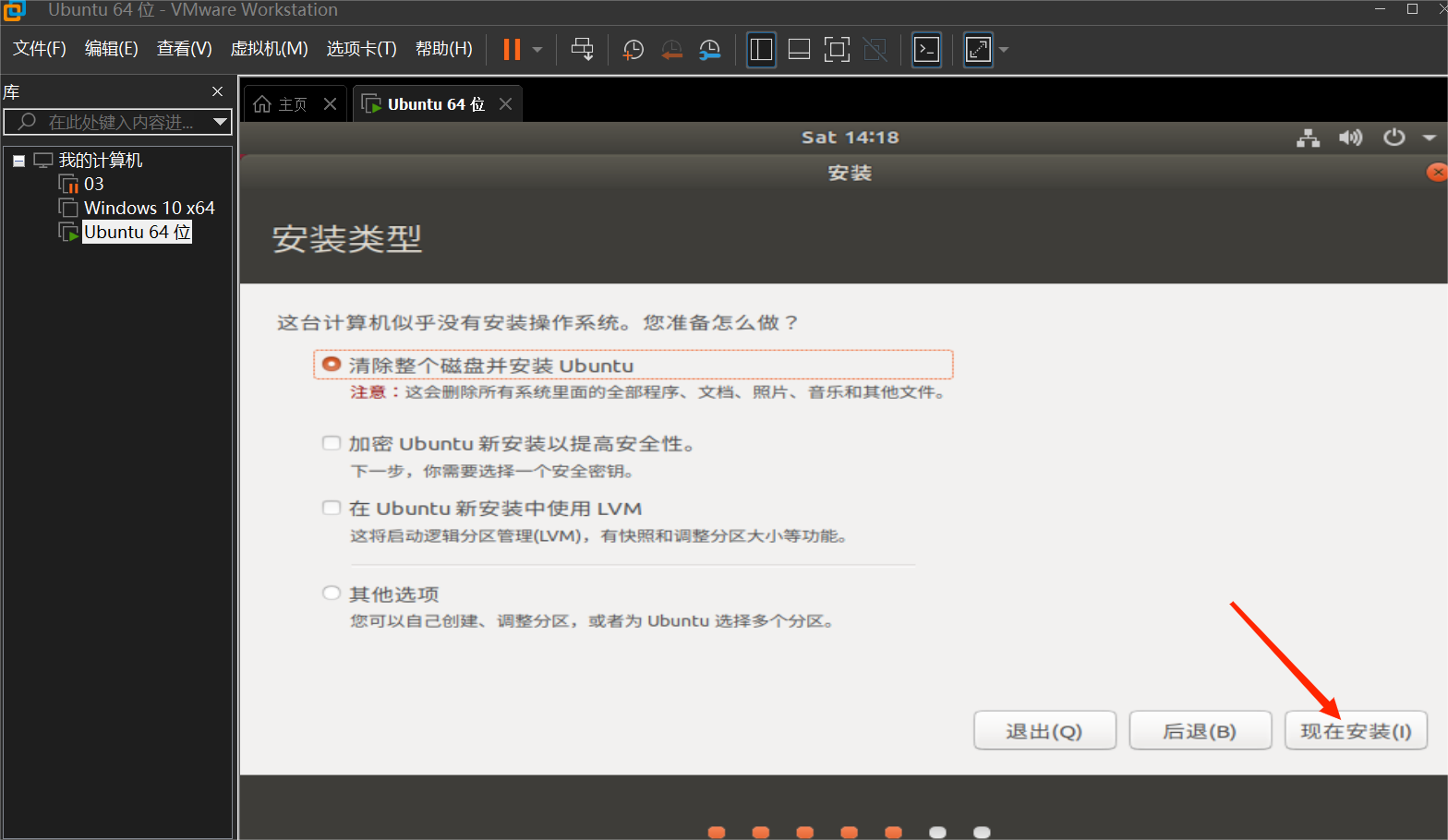The width and height of the screenshot is (1448, 840).
Task: Click the 后退(B) button
Action: point(1200,731)
